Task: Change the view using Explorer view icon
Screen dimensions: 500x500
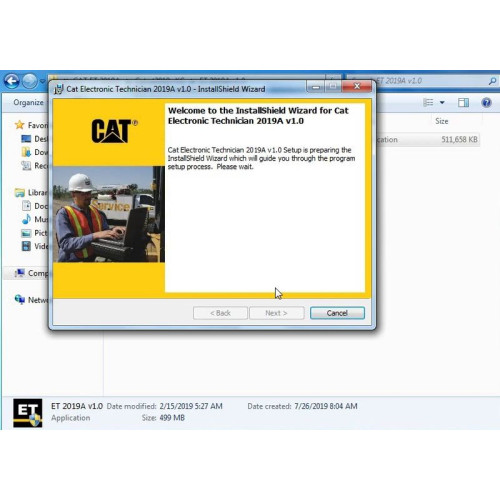Action: click(428, 102)
